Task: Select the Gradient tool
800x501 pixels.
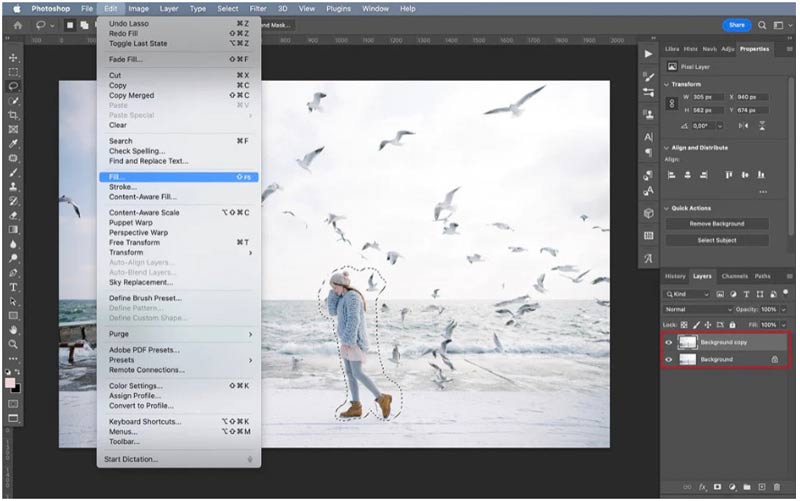Action: tap(13, 230)
